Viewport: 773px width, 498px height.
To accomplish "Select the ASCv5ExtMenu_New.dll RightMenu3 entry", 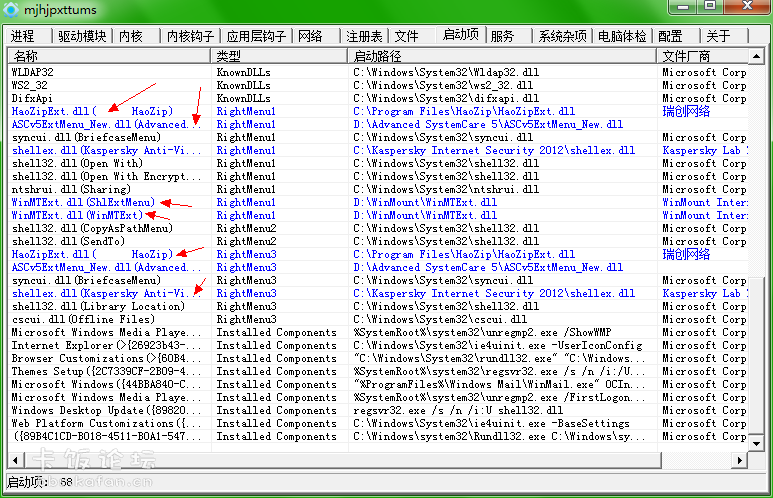I will 378,267.
